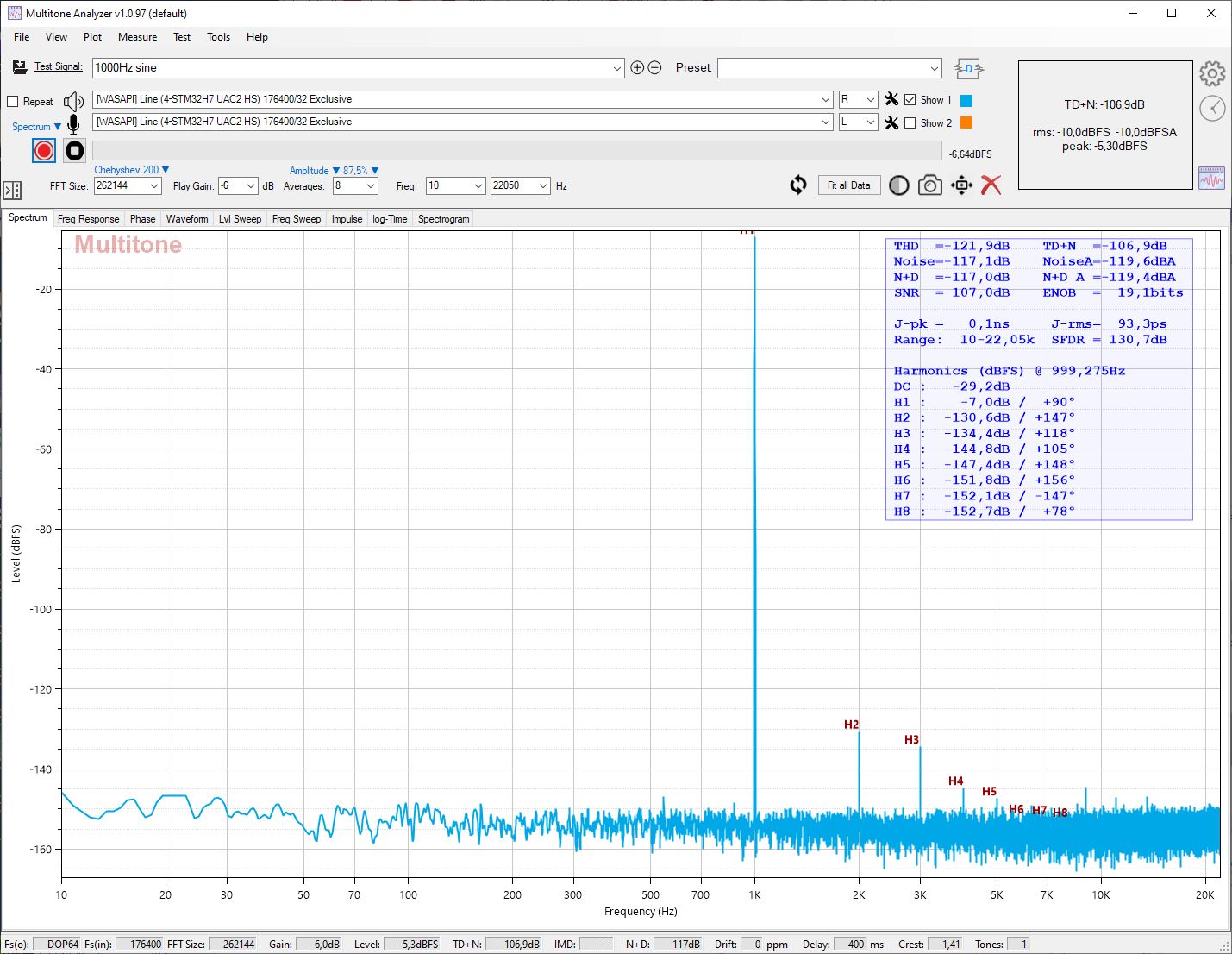Viewport: 1232px width, 954px height.
Task: Click the crosshair move/pan icon
Action: click(x=961, y=185)
